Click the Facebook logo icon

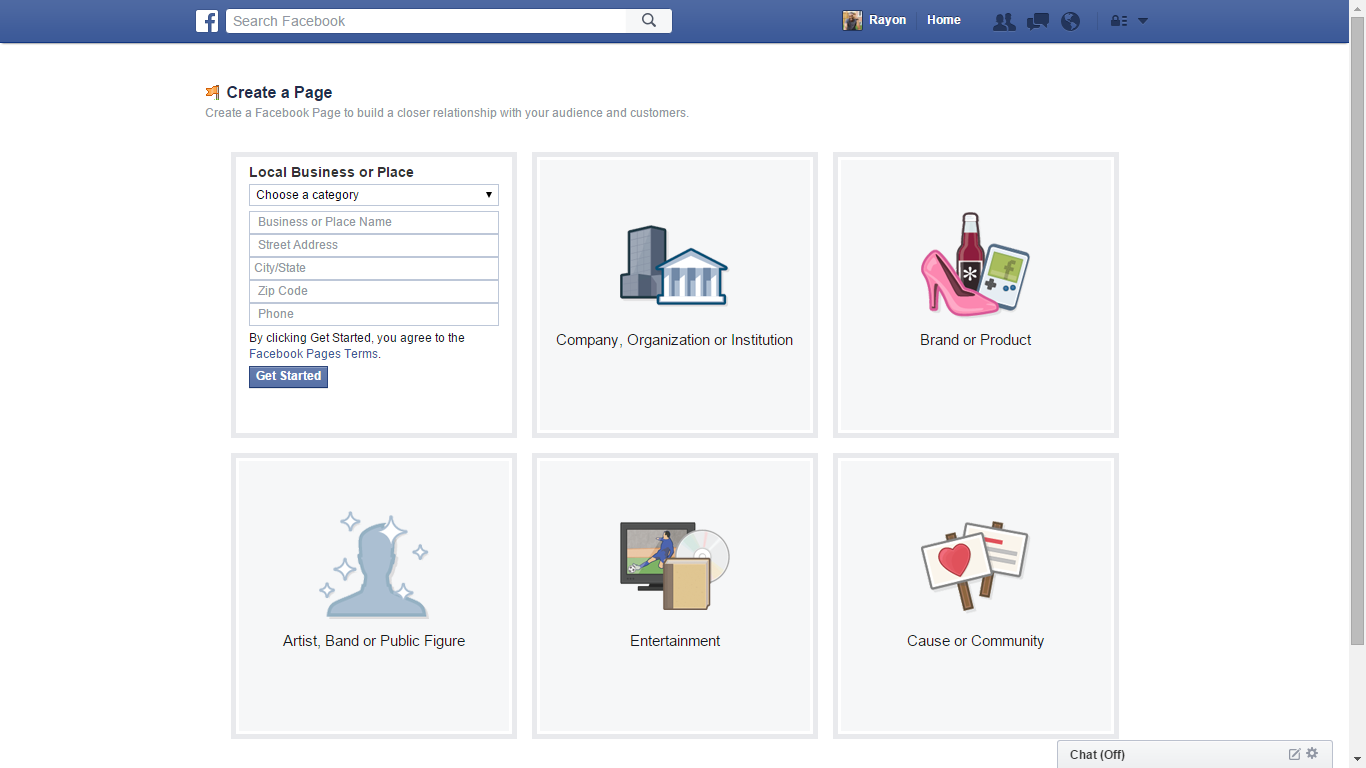pyautogui.click(x=207, y=21)
